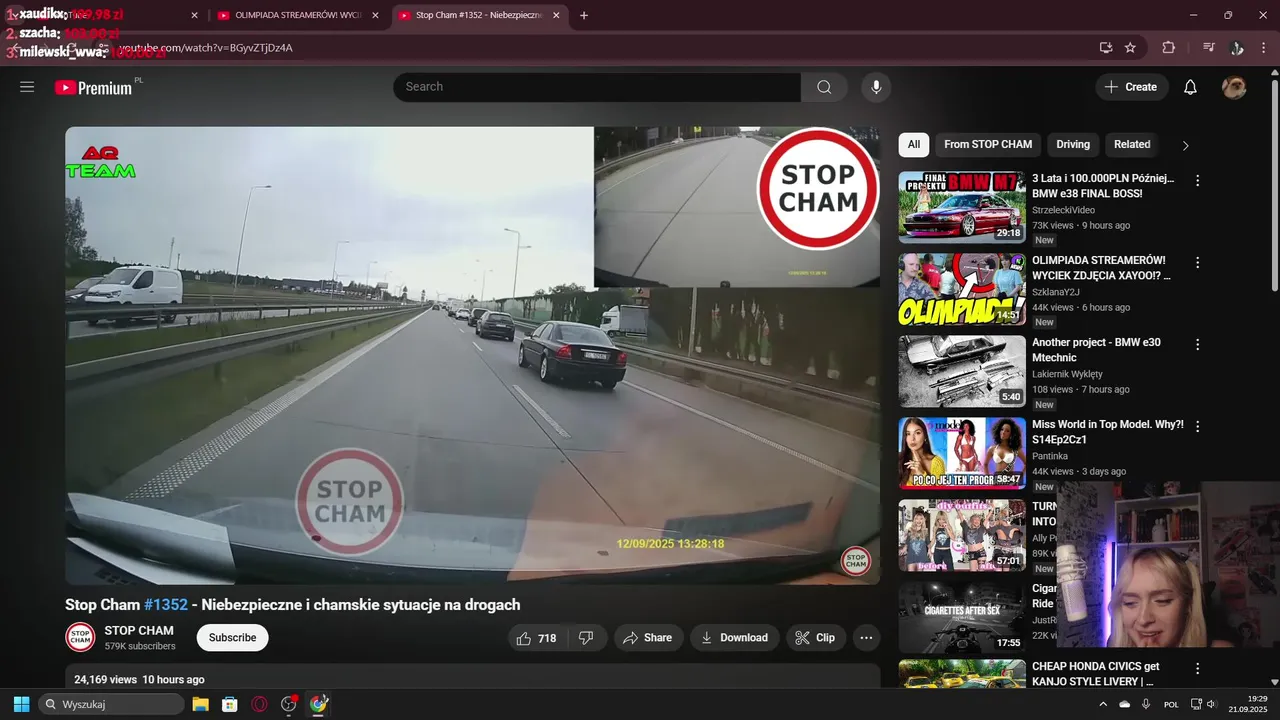Viewport: 1280px width, 720px height.
Task: Open Chrome icon on taskbar
Action: [318, 704]
